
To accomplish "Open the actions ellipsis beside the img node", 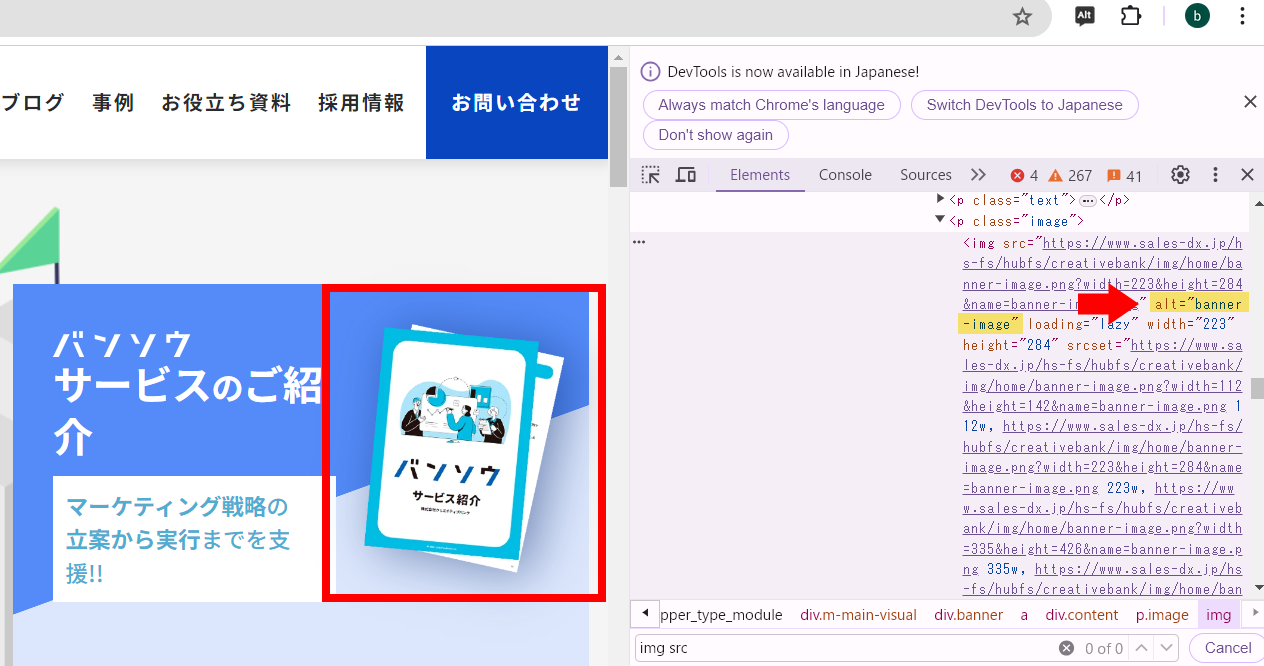I will (x=639, y=242).
